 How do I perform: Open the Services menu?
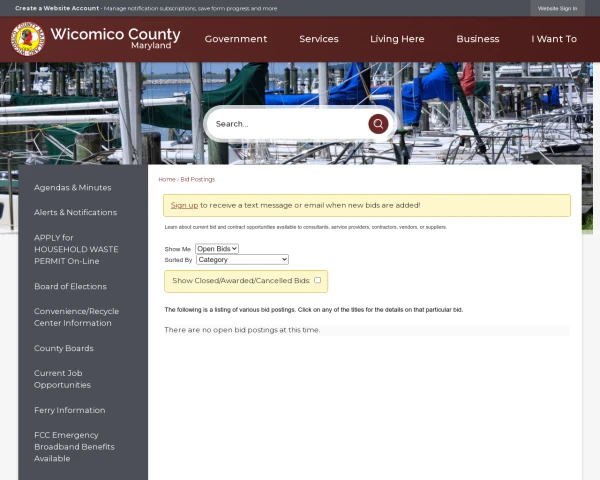click(x=319, y=39)
